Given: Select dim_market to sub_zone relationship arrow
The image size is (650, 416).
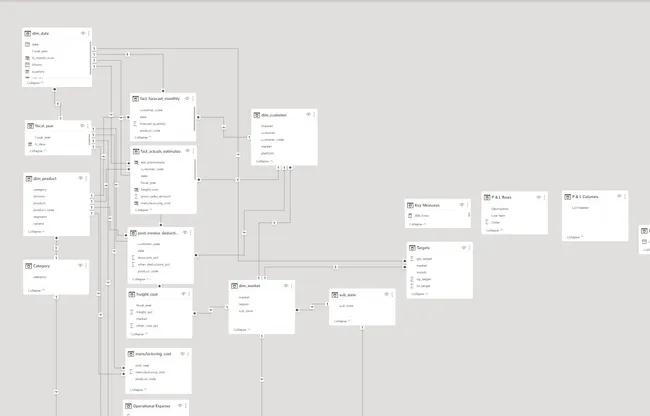Looking at the screenshot, I should pyautogui.click(x=312, y=307).
